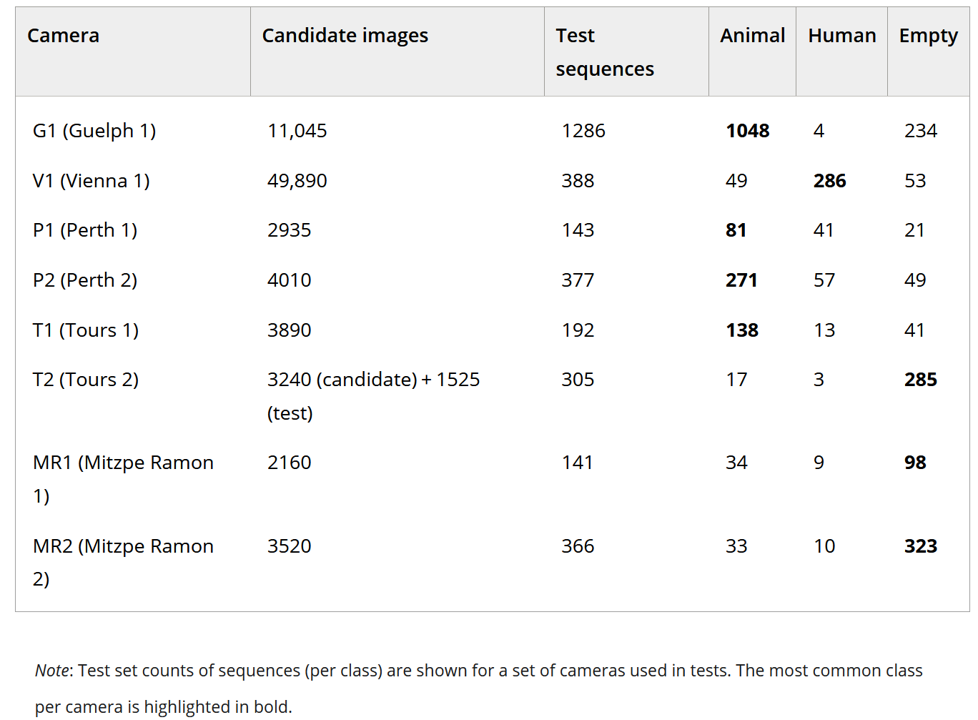Select the P2 (Perth 2) row label
Viewport: 978px width, 720px height.
pos(85,280)
